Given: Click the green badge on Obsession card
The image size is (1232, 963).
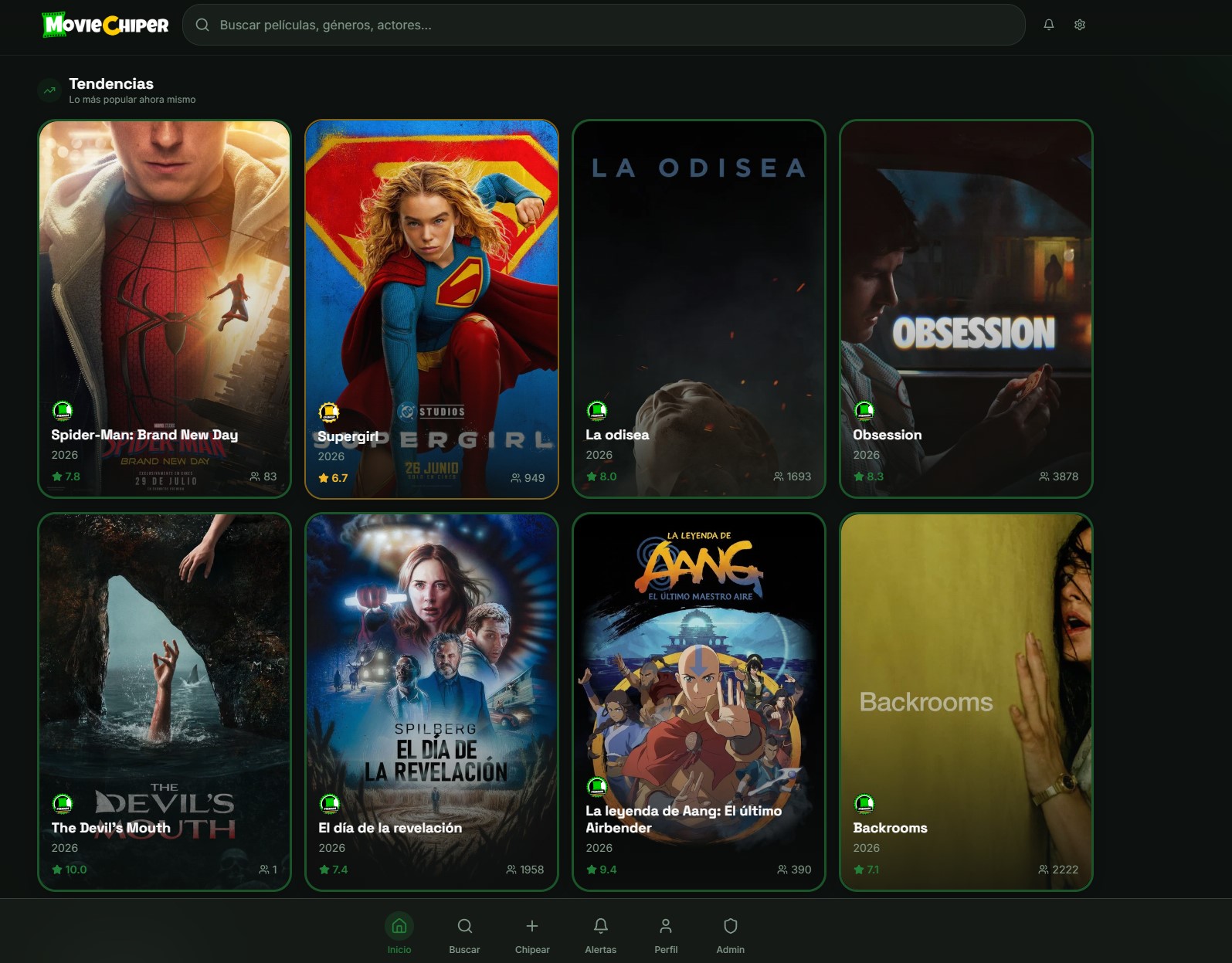Looking at the screenshot, I should (864, 411).
